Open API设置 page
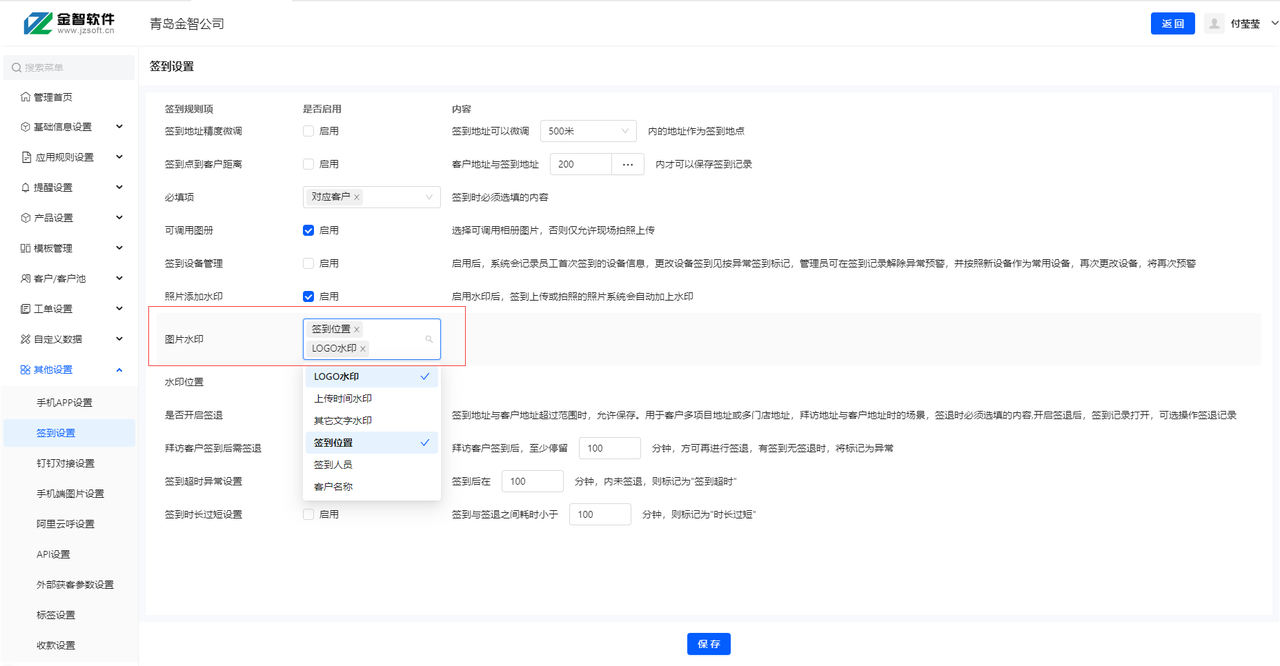This screenshot has width=1280, height=666. (53, 554)
